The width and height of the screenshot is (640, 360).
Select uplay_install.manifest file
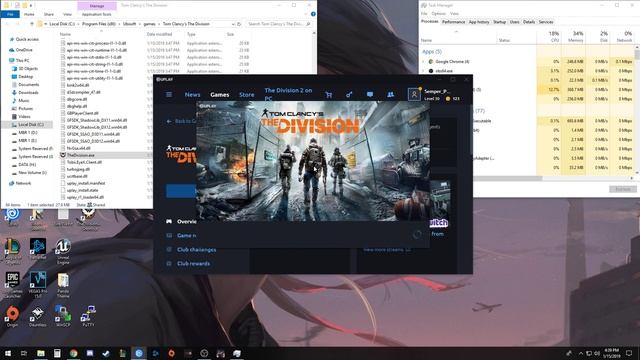click(86, 183)
